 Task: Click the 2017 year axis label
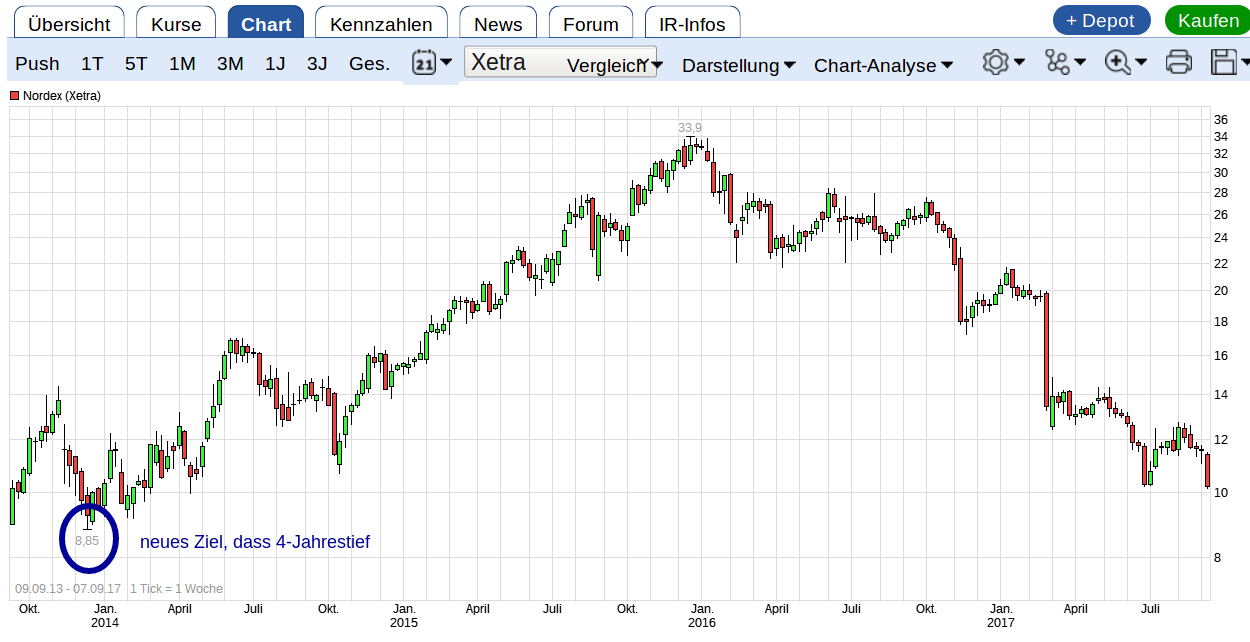[x=1001, y=623]
